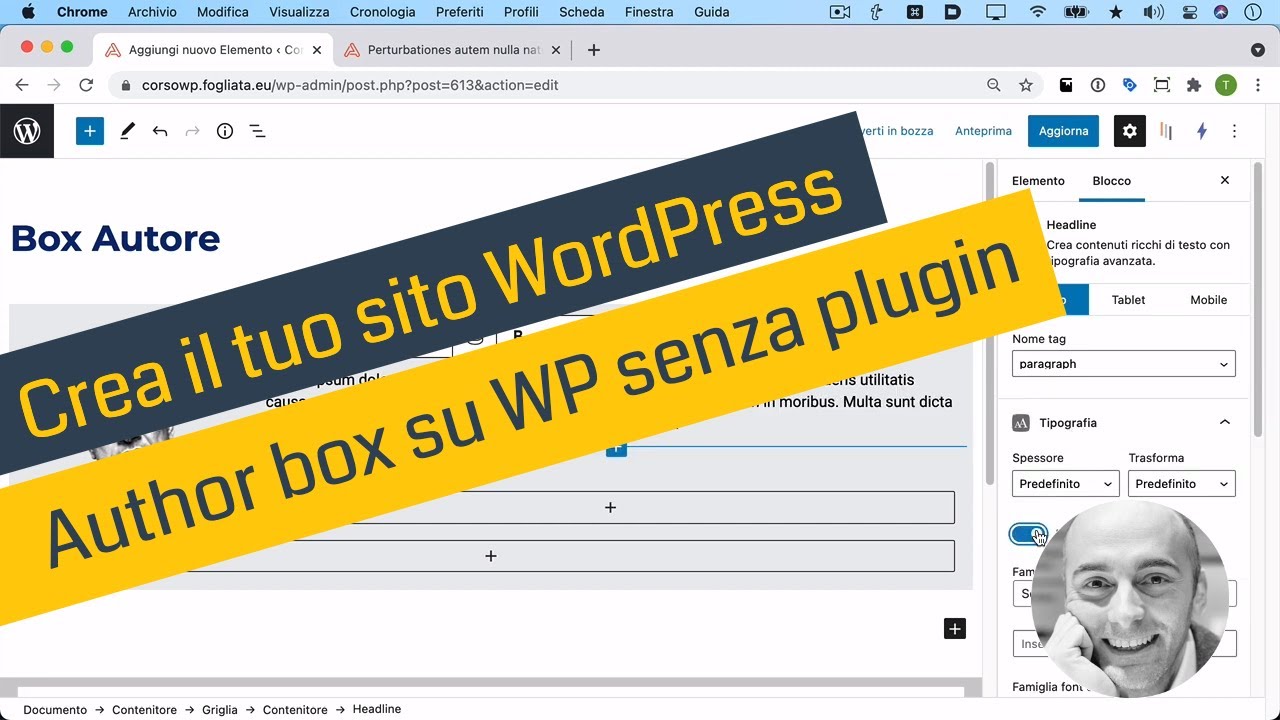Click the WordPress logo in the top corner
The height and width of the screenshot is (720, 1280).
27,131
